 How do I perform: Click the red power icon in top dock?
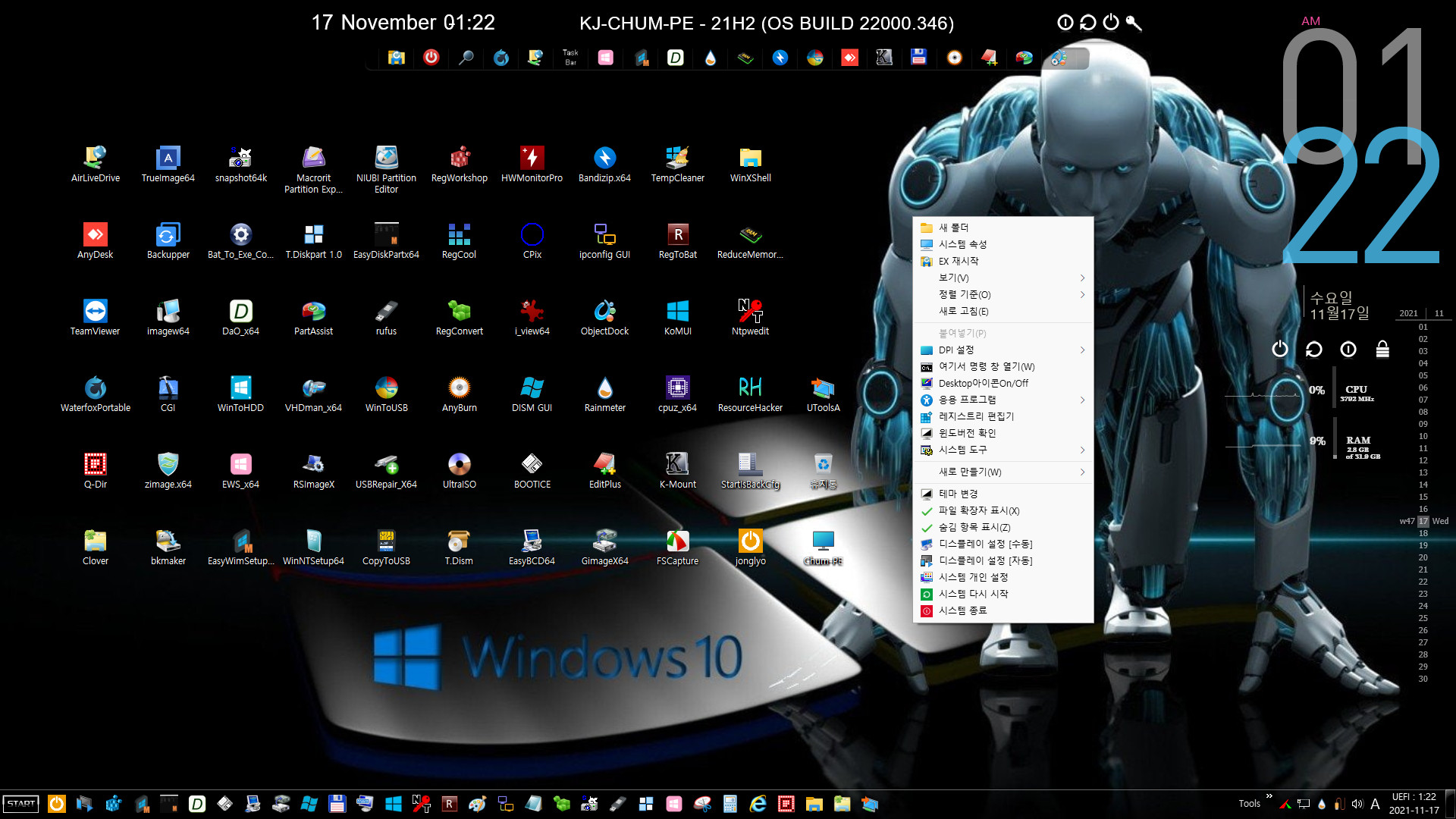coord(431,57)
